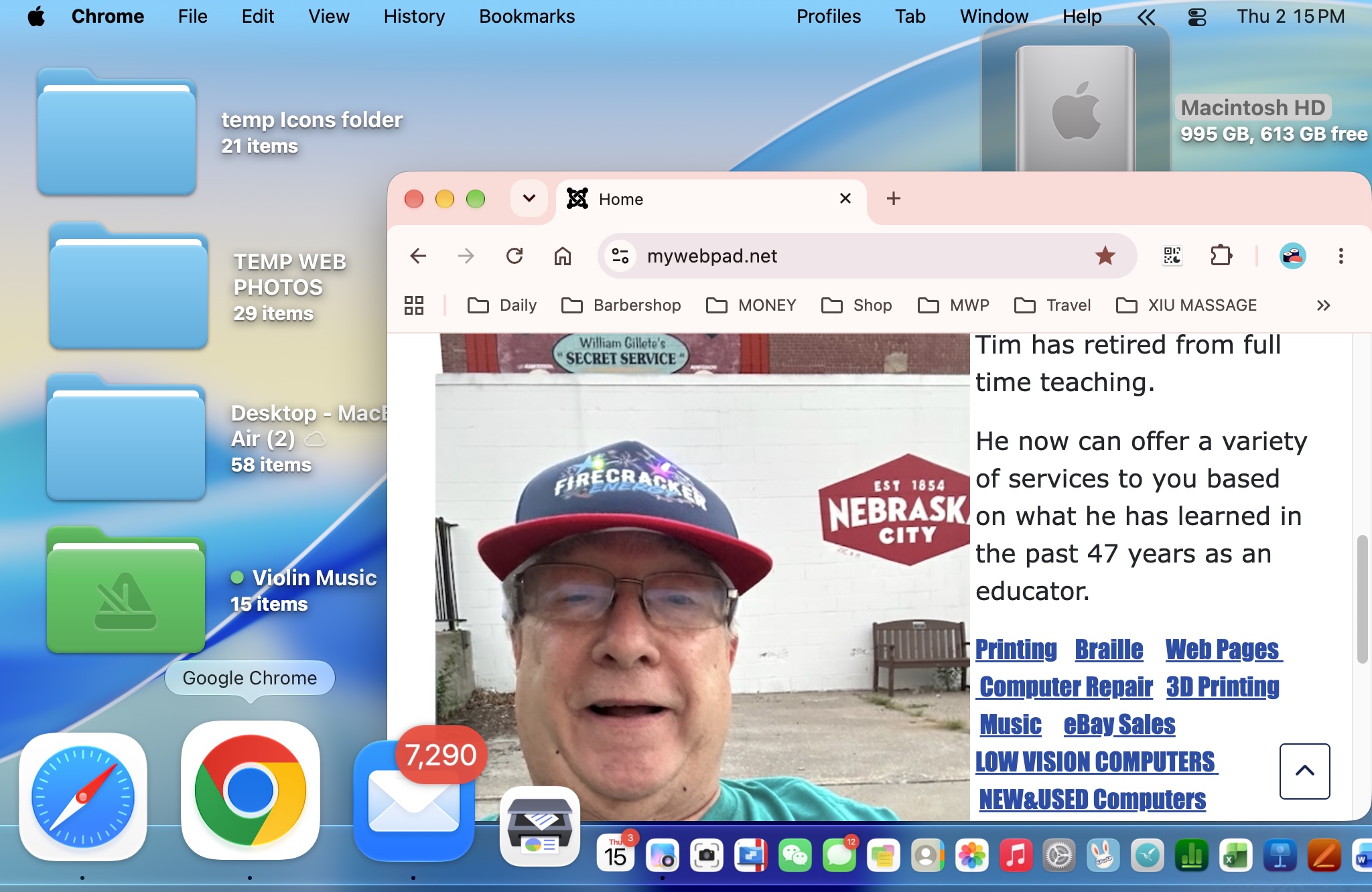Open Mail in the Dock

point(414,801)
